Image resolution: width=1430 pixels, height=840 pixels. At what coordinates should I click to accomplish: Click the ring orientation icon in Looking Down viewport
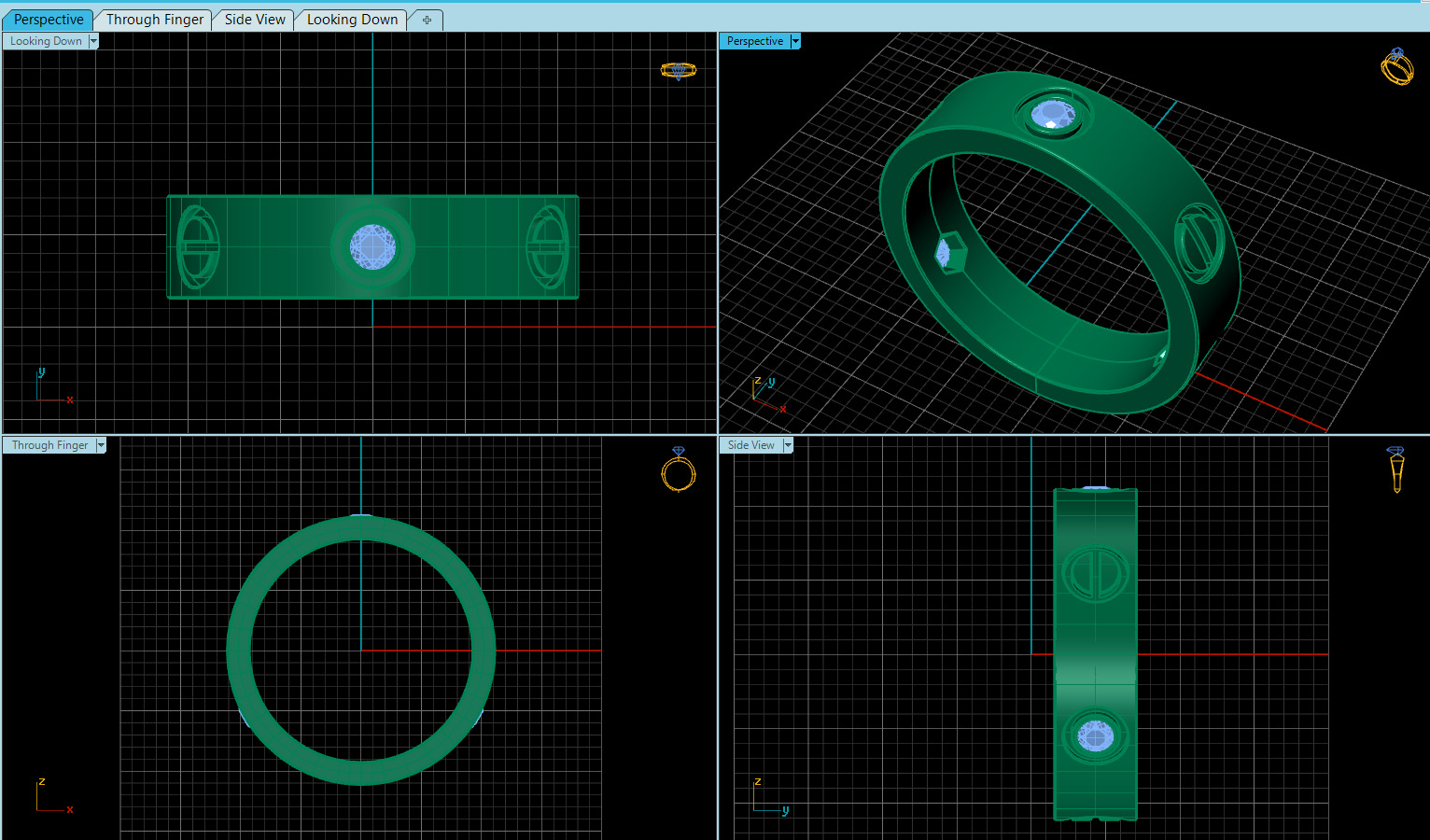[x=679, y=70]
